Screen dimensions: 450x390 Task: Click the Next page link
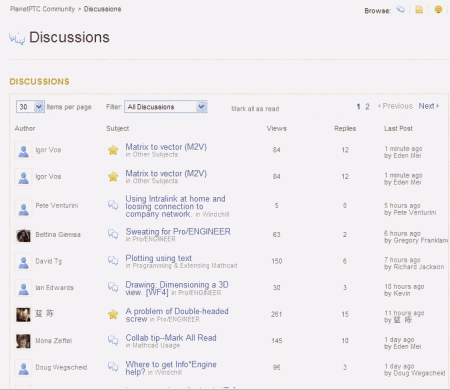(429, 106)
